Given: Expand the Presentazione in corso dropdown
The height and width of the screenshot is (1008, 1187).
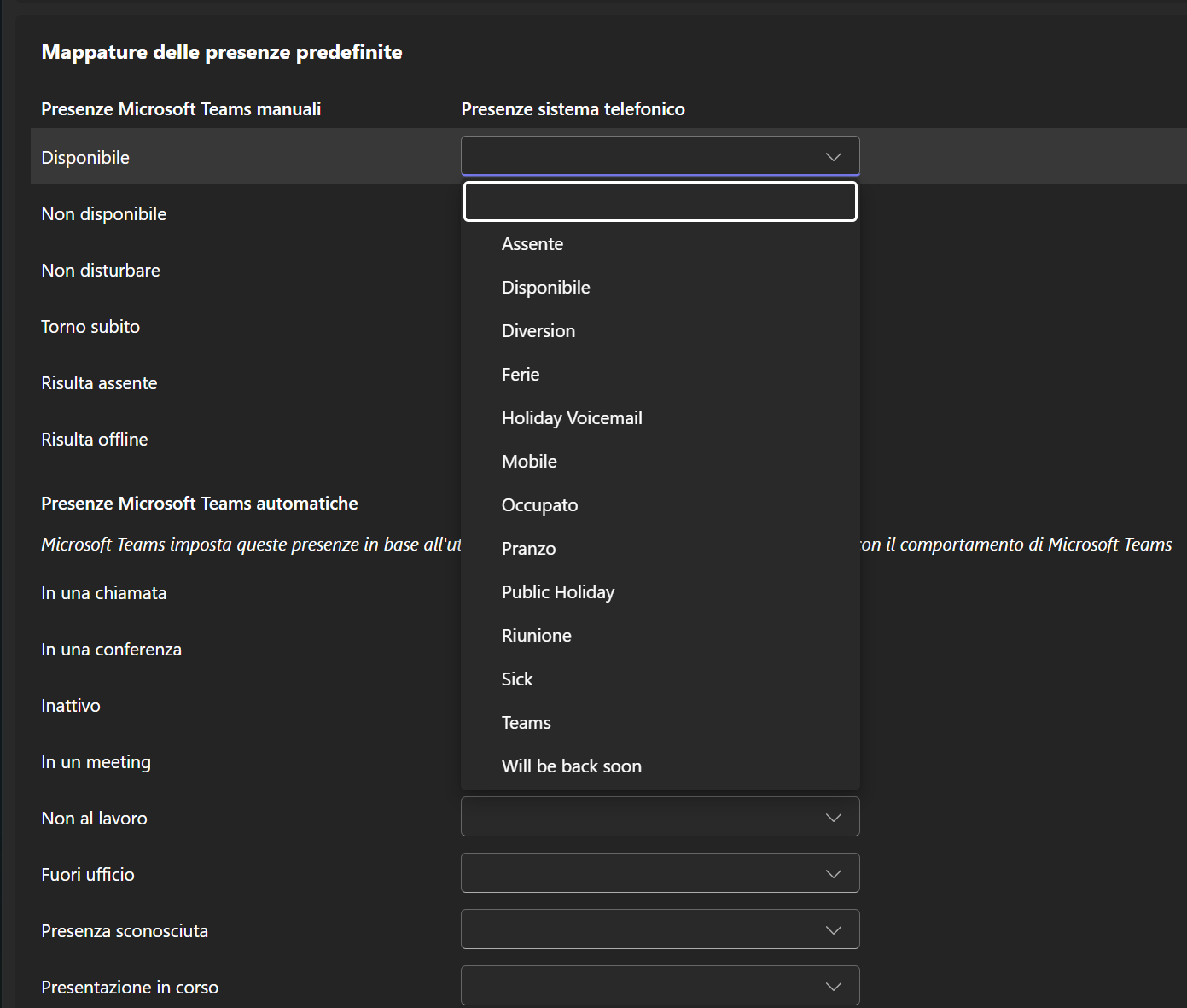Looking at the screenshot, I should 660,986.
